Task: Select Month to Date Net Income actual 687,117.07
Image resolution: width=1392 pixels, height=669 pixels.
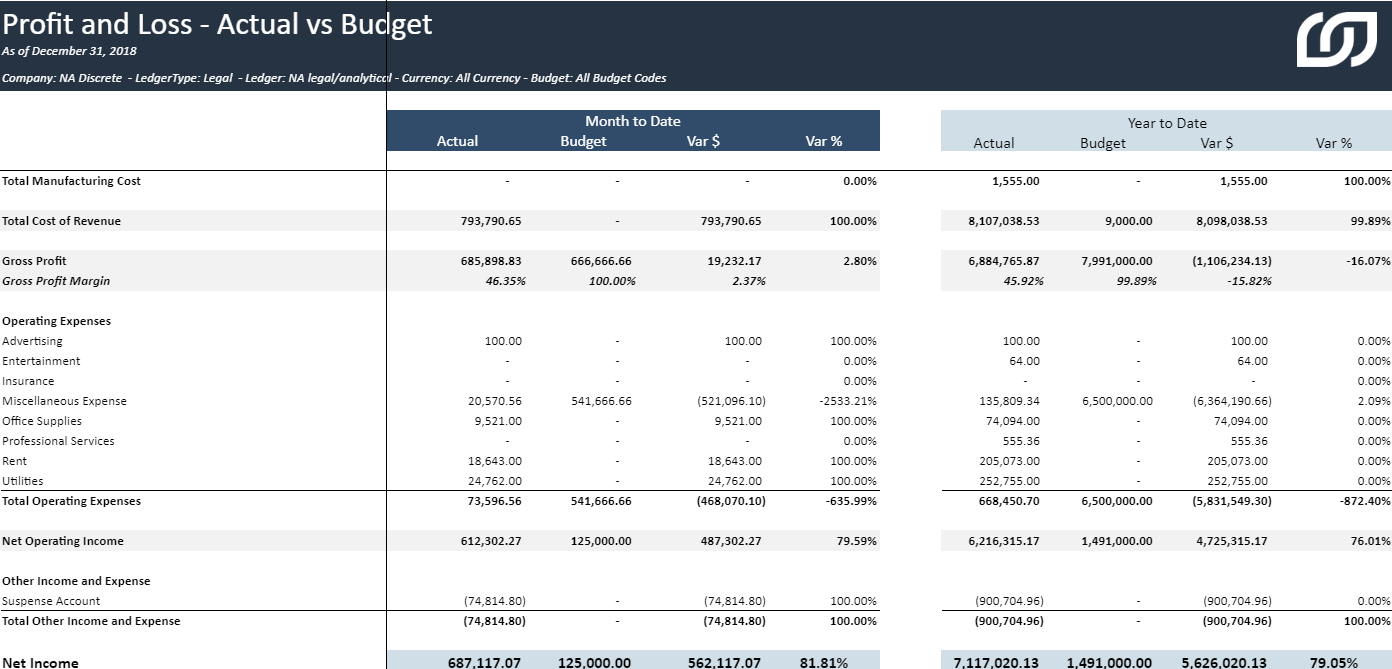Action: point(483,662)
